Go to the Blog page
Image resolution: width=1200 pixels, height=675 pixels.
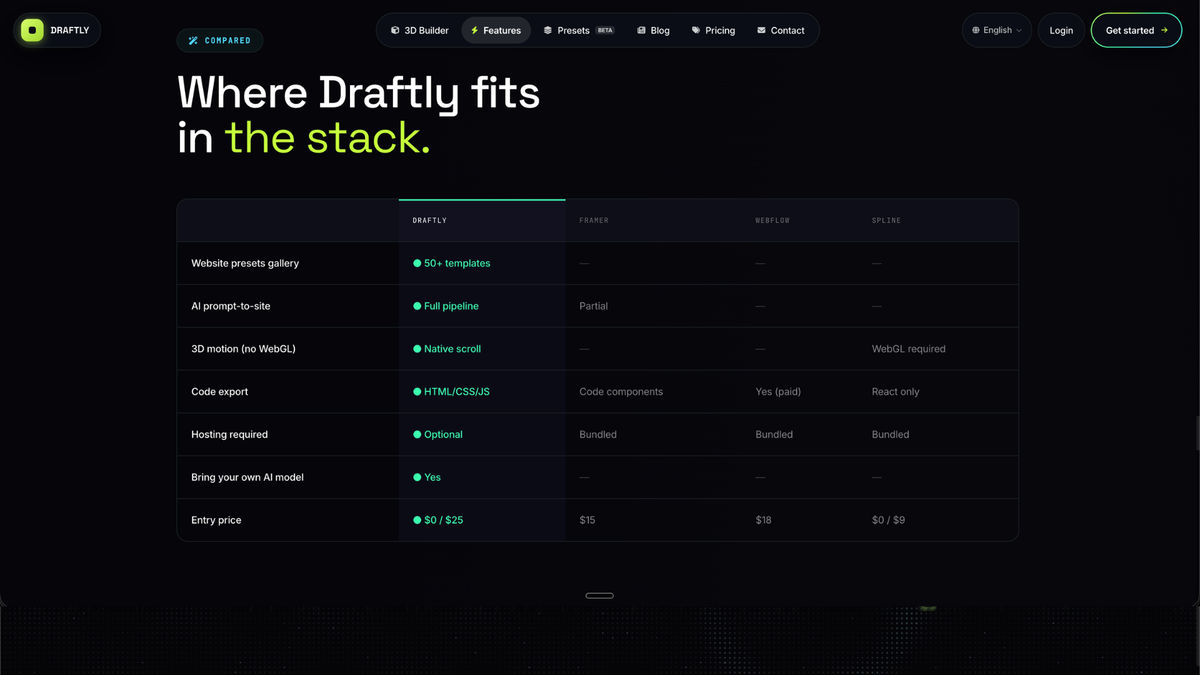653,30
